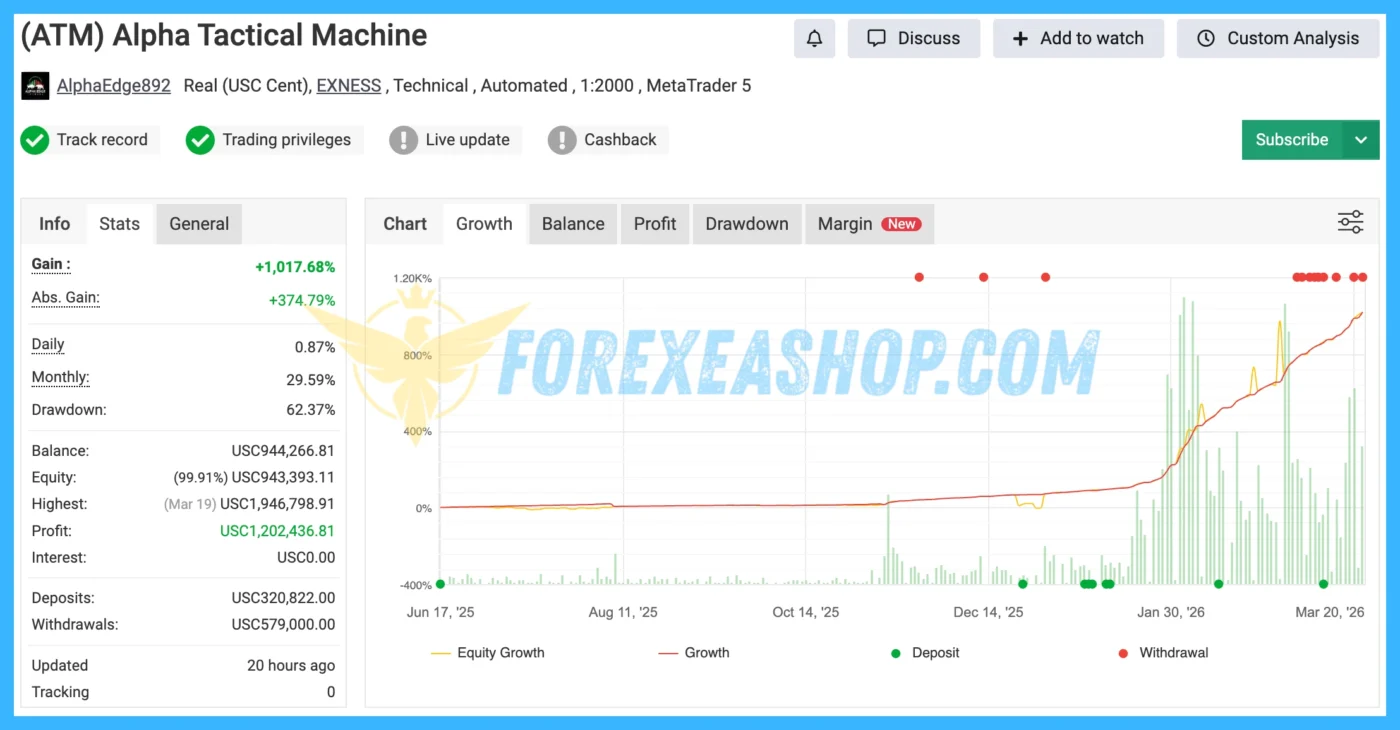Open the Subscribe dropdown arrow

pos(1362,140)
